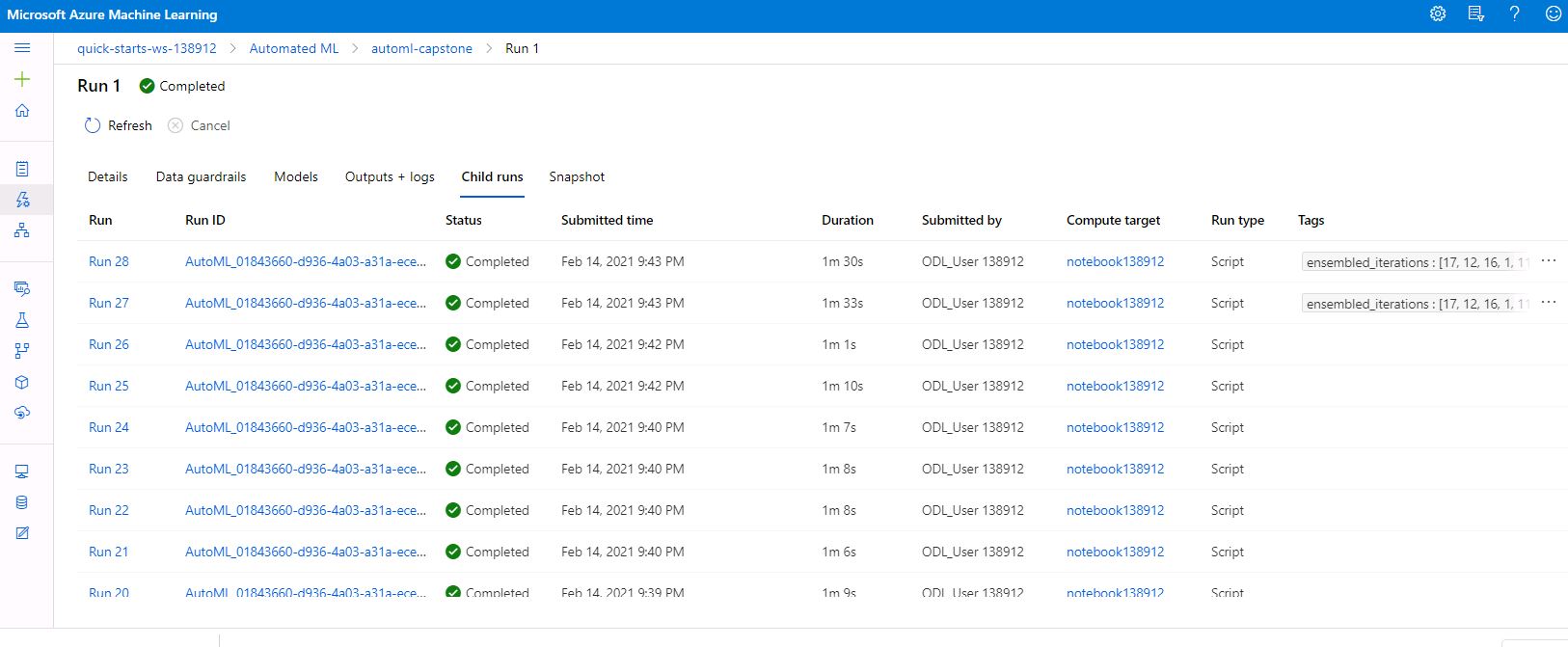Open Automated ML sidebar icon
The width and height of the screenshot is (1568, 647).
click(x=22, y=200)
